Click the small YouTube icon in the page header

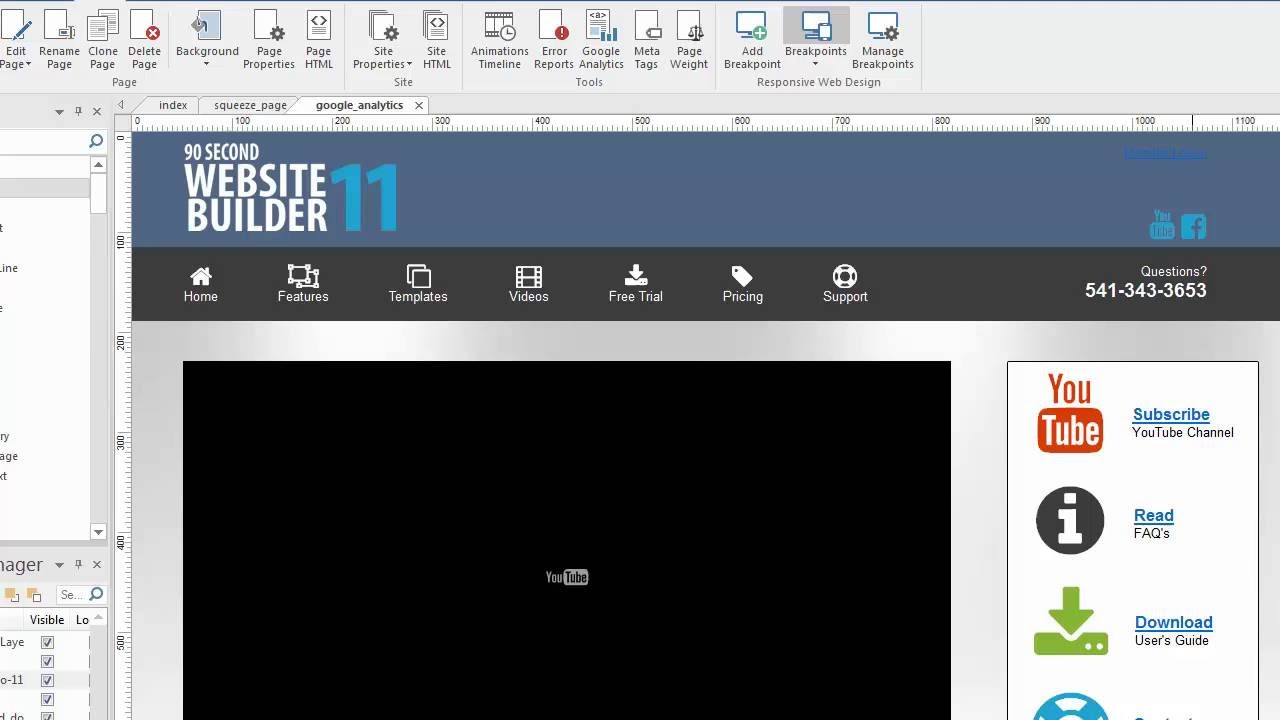1162,225
